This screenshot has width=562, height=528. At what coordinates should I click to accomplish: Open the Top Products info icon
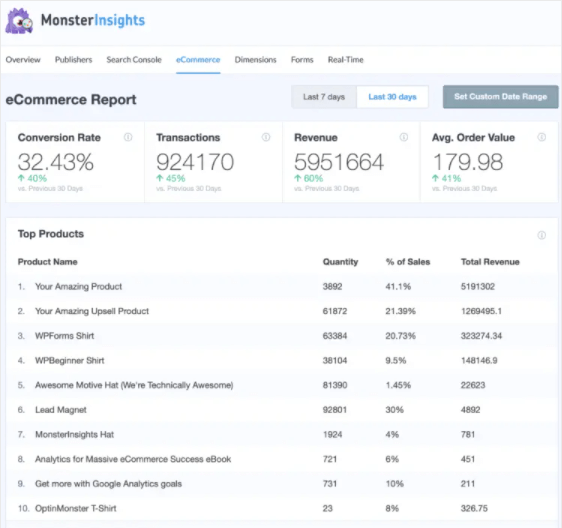pyautogui.click(x=542, y=236)
